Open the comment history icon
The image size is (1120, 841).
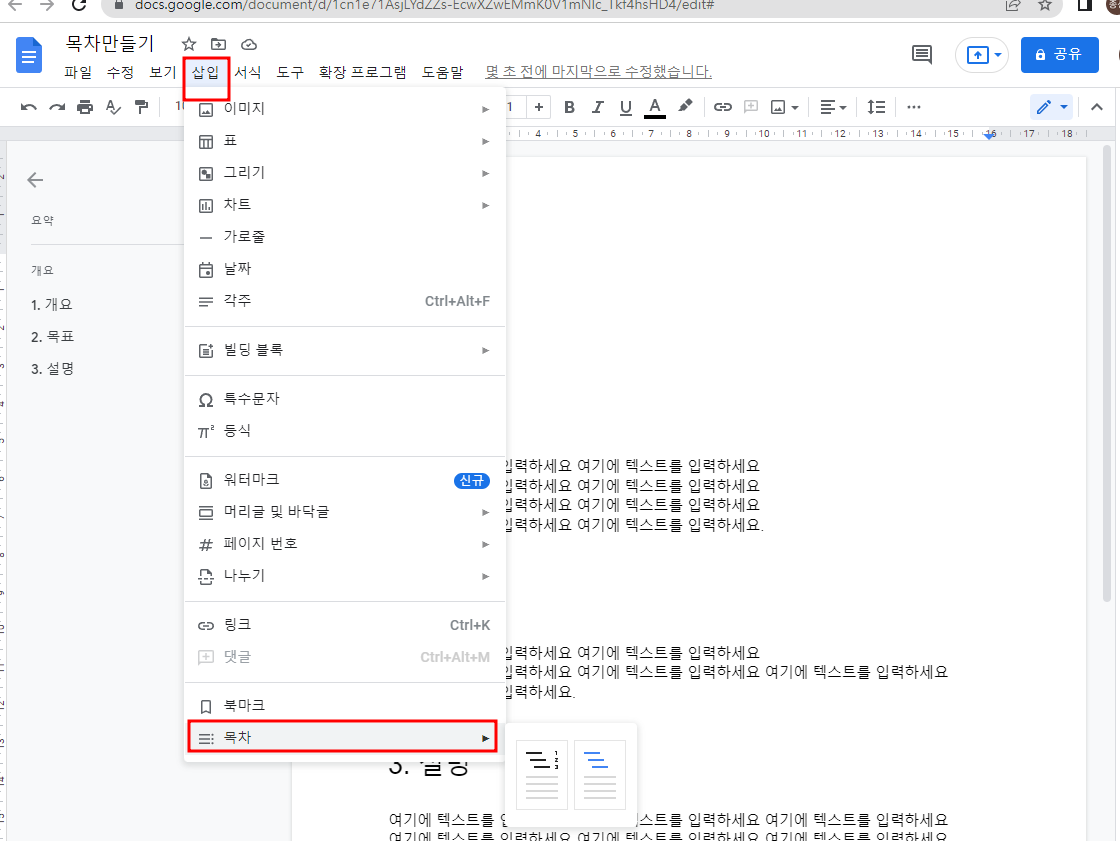click(x=921, y=55)
